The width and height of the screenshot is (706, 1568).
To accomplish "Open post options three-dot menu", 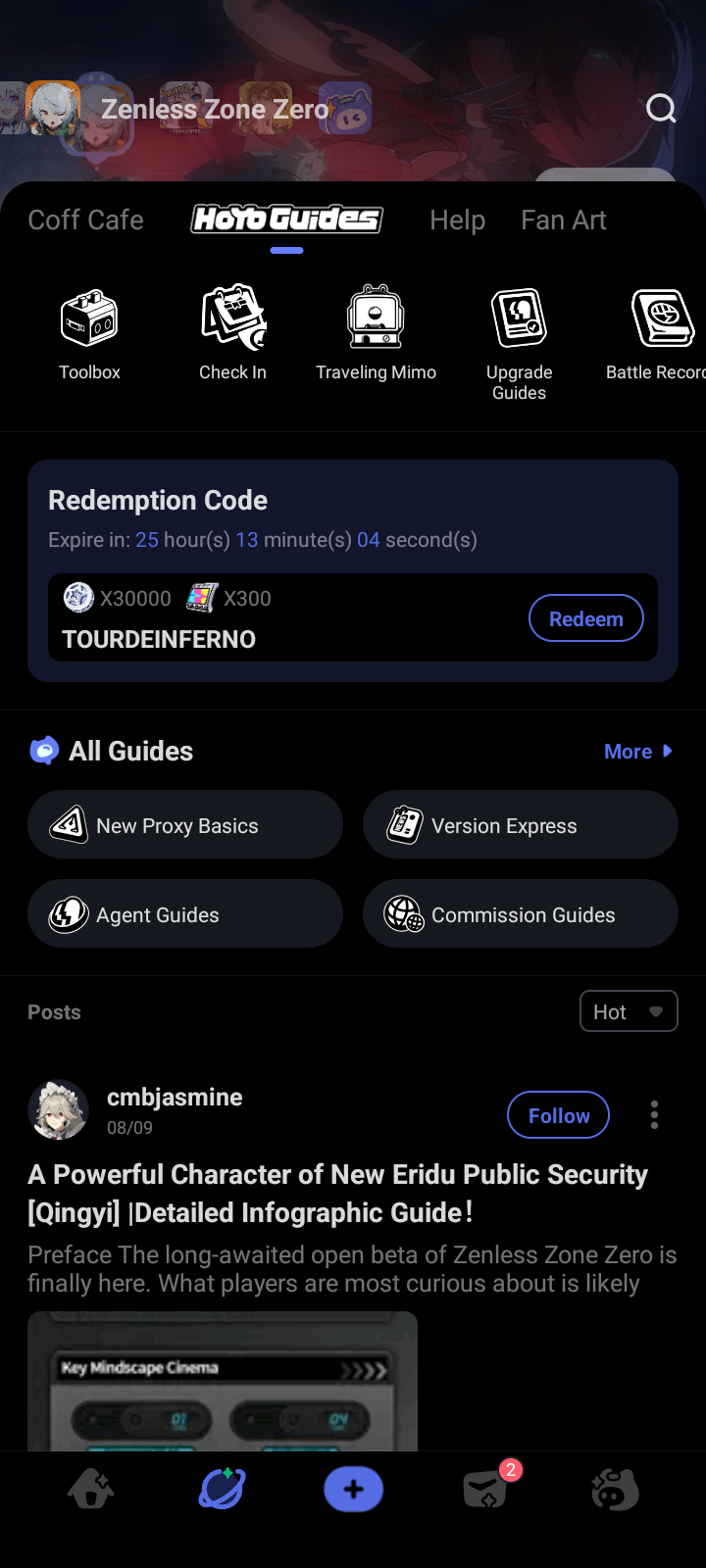I will [654, 1115].
